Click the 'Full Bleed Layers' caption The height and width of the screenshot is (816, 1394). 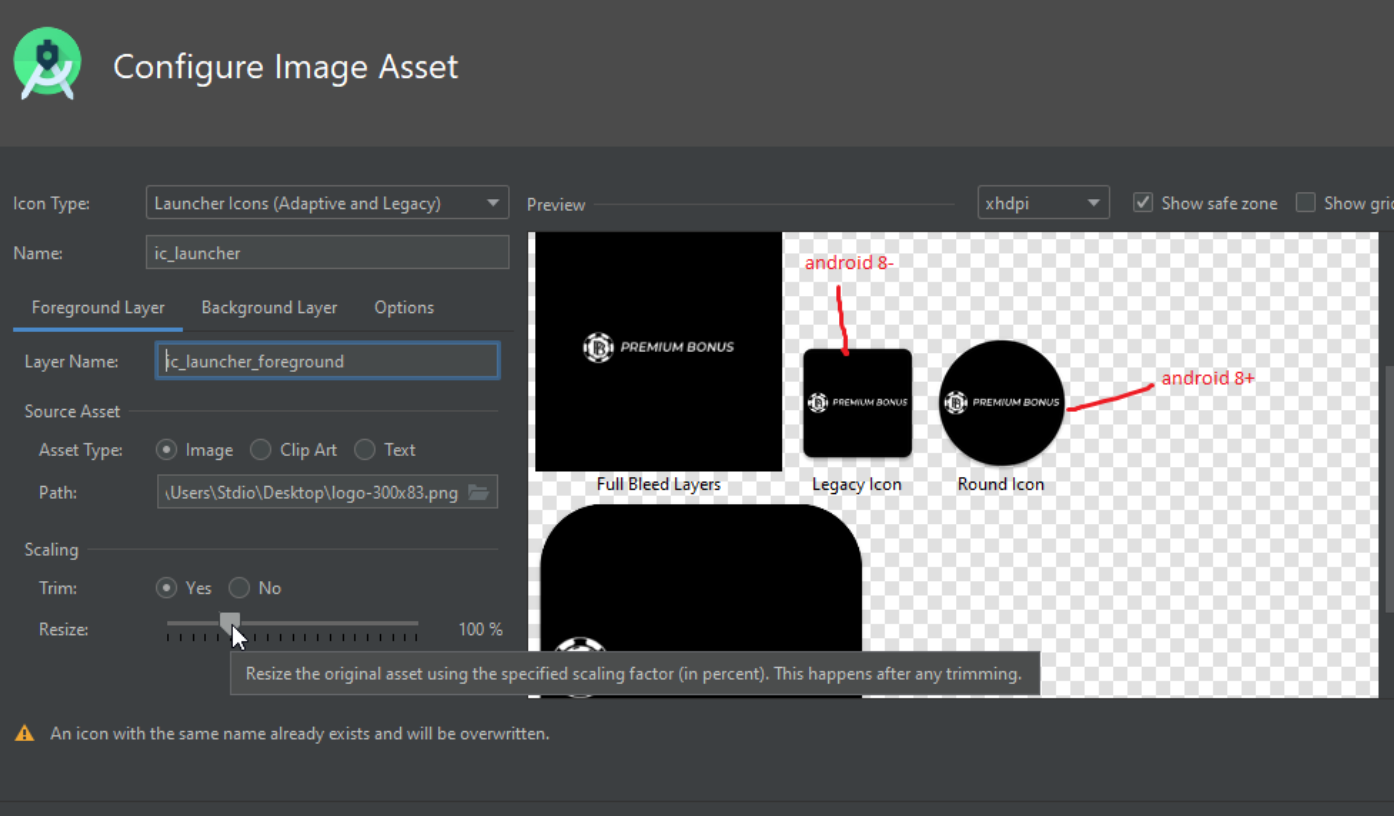pyautogui.click(x=658, y=484)
